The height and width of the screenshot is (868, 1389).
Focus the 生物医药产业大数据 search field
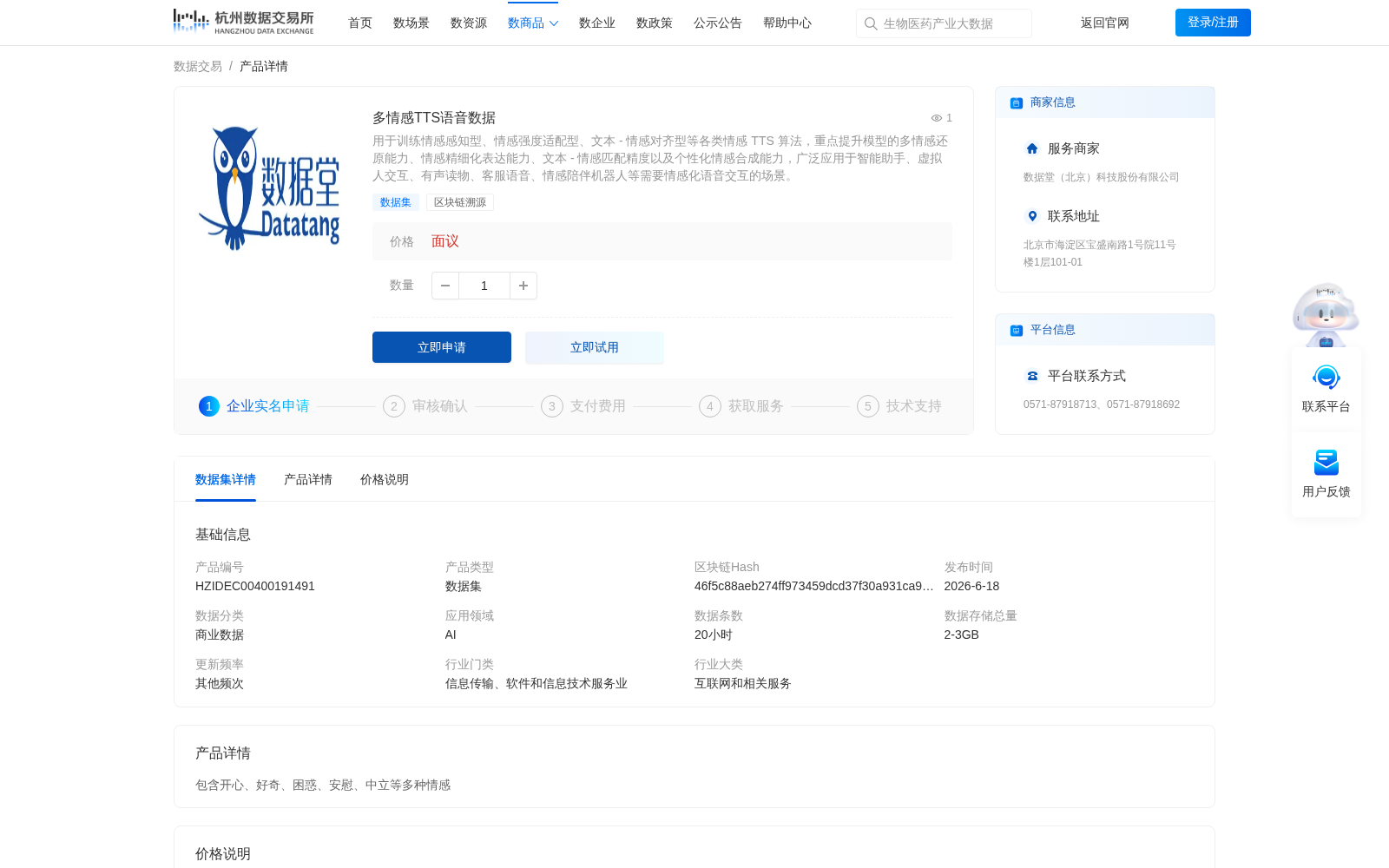pyautogui.click(x=944, y=23)
